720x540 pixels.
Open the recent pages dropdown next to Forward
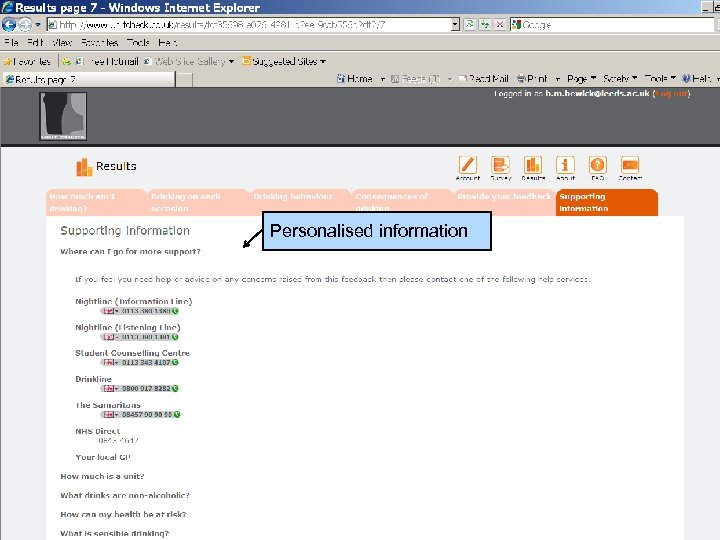[x=38, y=24]
